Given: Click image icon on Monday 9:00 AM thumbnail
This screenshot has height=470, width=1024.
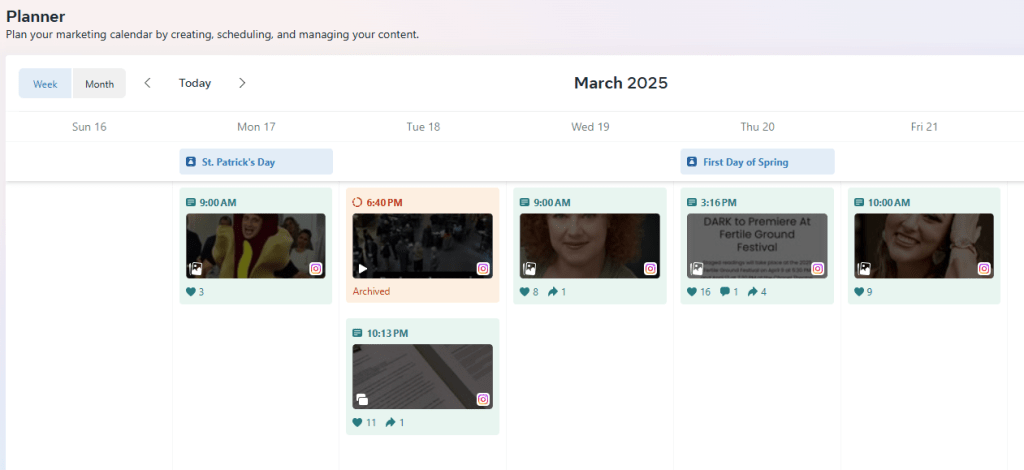Looking at the screenshot, I should point(195,268).
